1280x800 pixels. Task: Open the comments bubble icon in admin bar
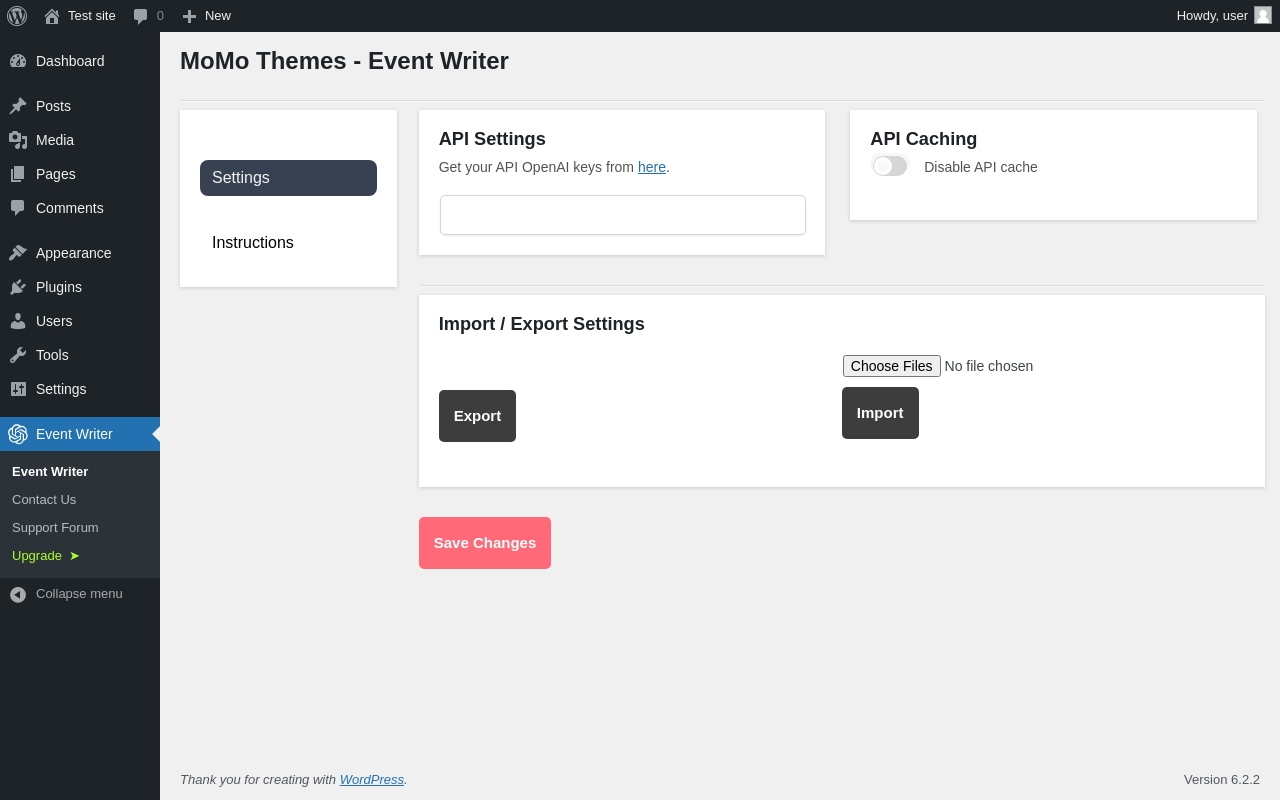[x=141, y=16]
